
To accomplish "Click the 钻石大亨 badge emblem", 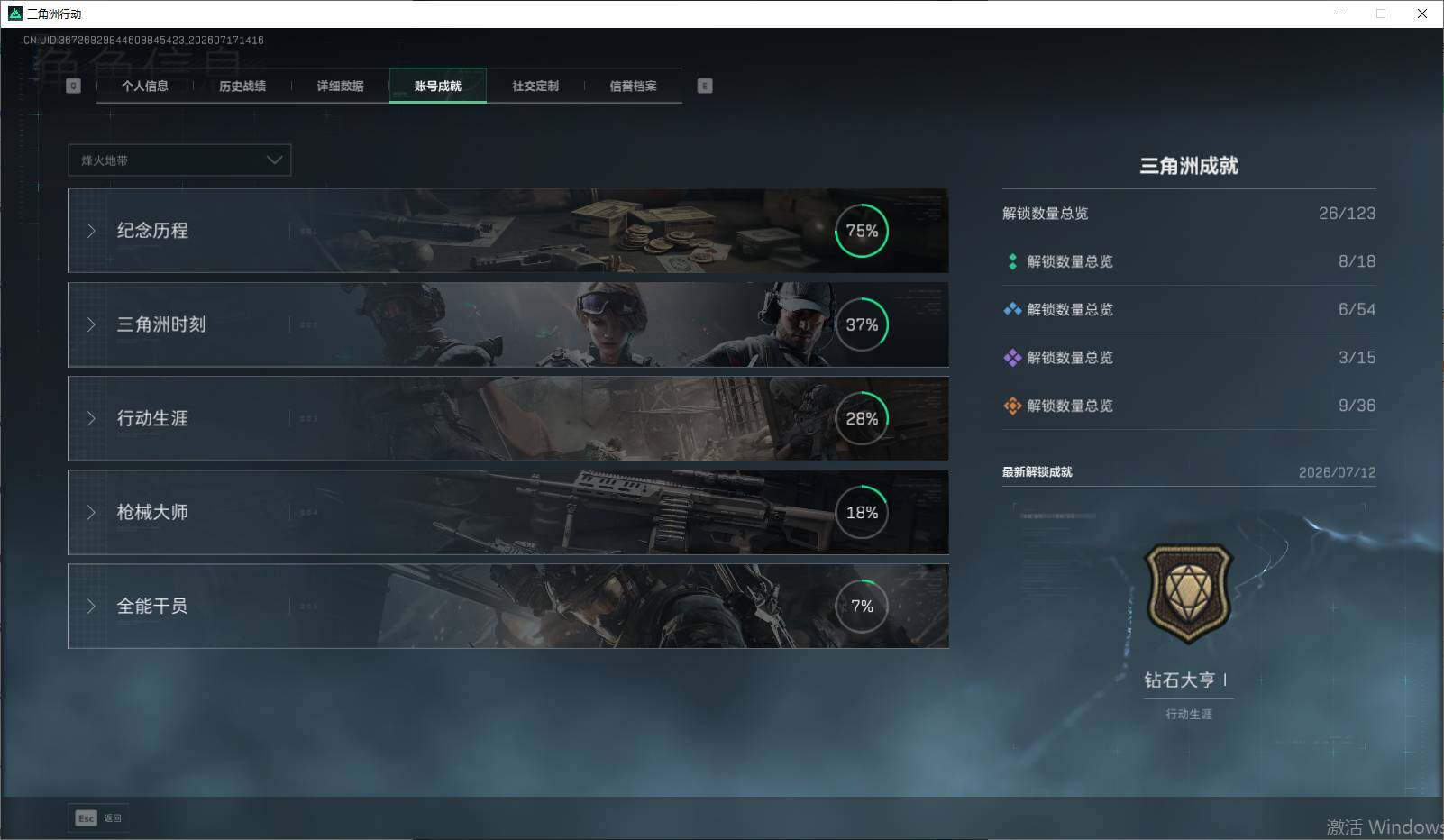I will click(x=1188, y=593).
